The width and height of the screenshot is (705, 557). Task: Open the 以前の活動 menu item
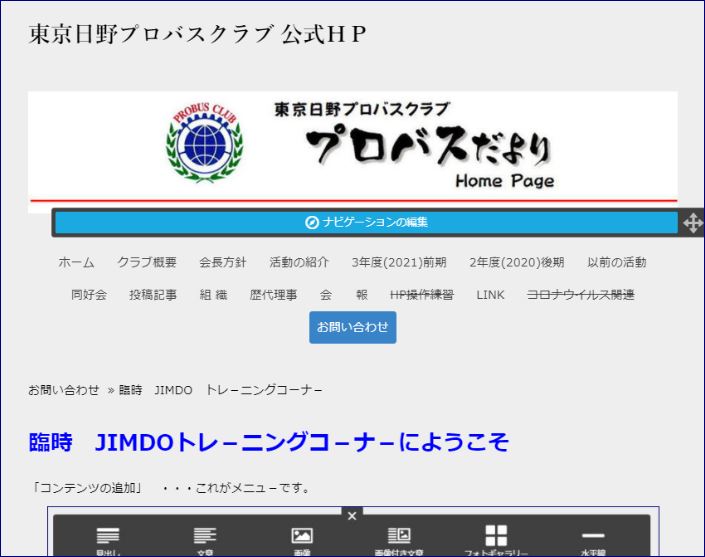pyautogui.click(x=617, y=262)
